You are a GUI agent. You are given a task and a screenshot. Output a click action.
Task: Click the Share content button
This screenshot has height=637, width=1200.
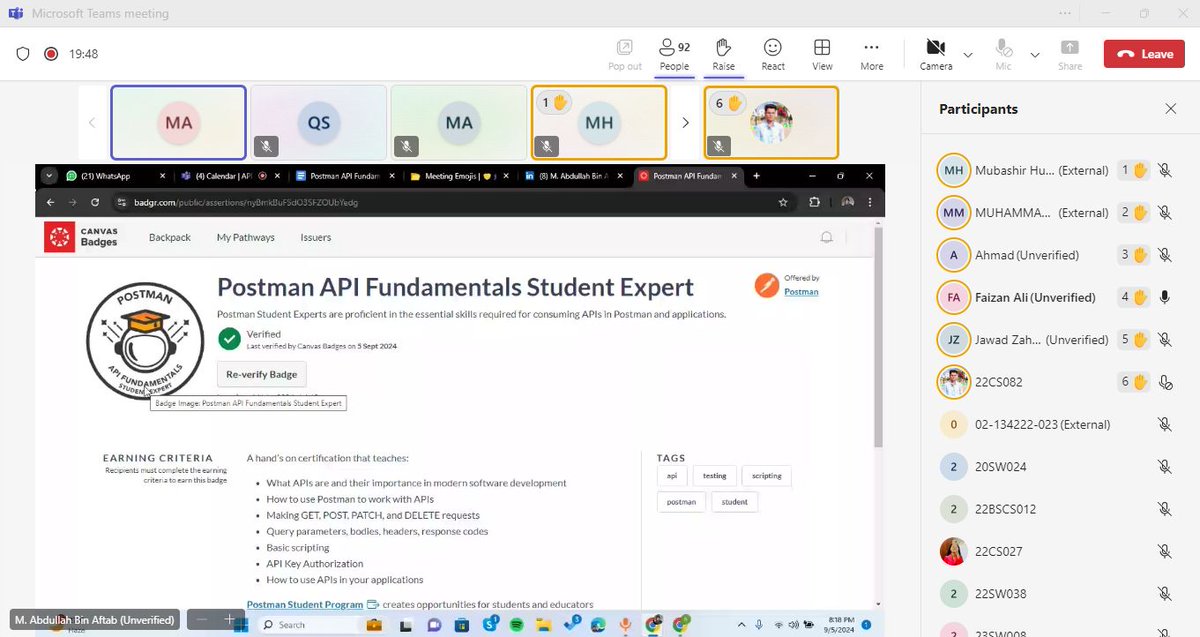point(1070,54)
